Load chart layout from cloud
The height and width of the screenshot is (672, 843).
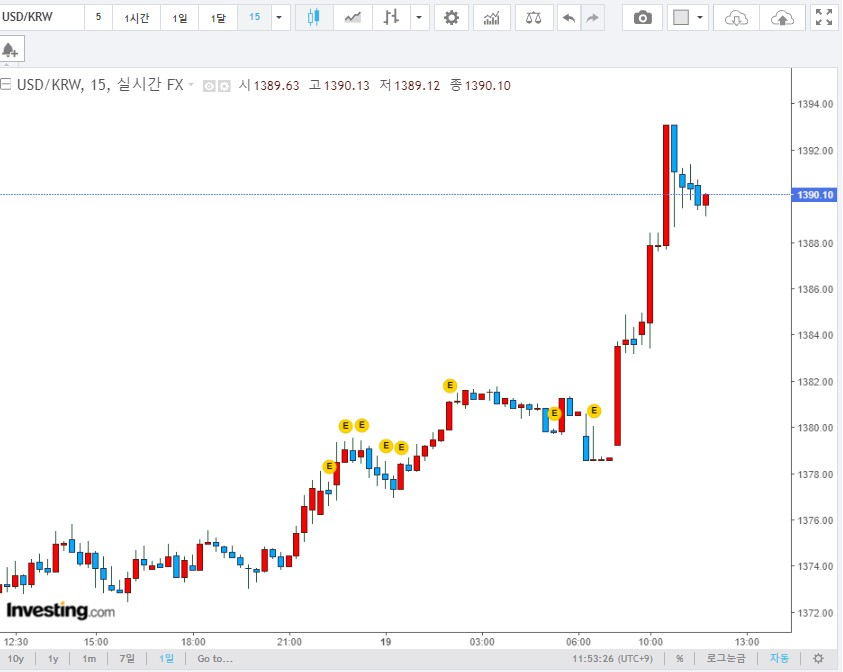pos(736,18)
